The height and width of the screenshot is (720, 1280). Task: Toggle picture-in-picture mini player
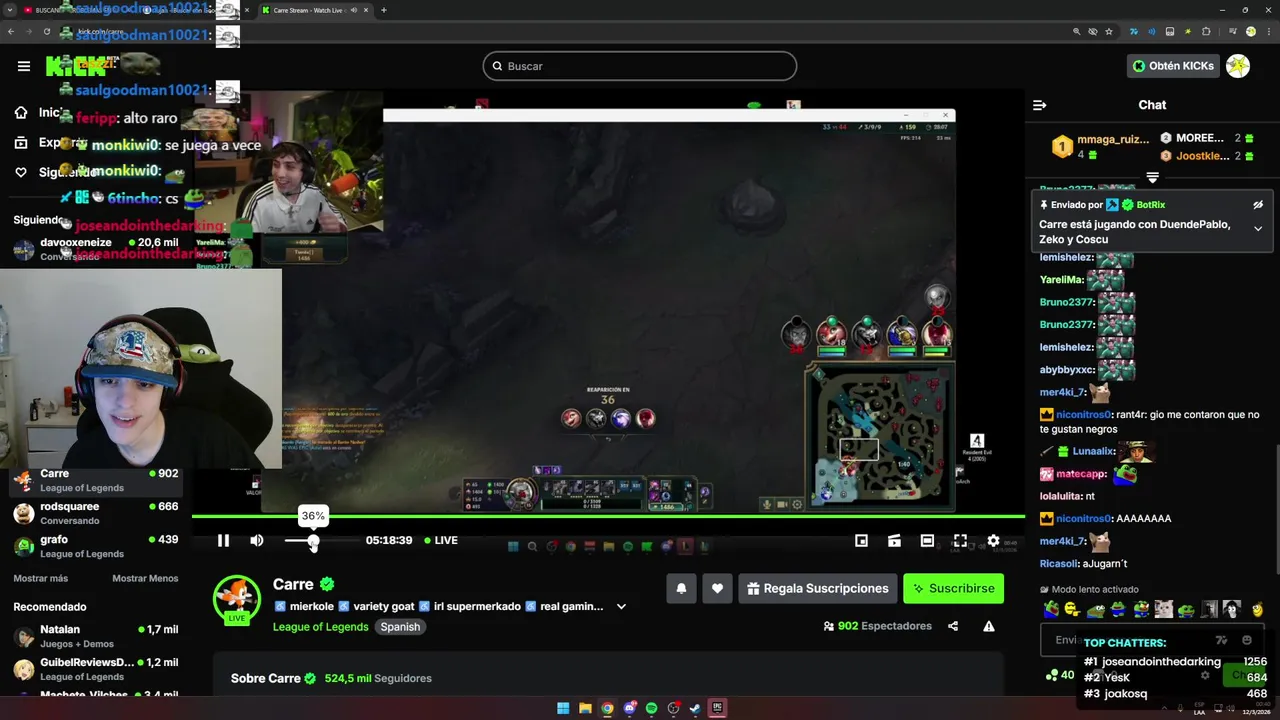pos(861,540)
